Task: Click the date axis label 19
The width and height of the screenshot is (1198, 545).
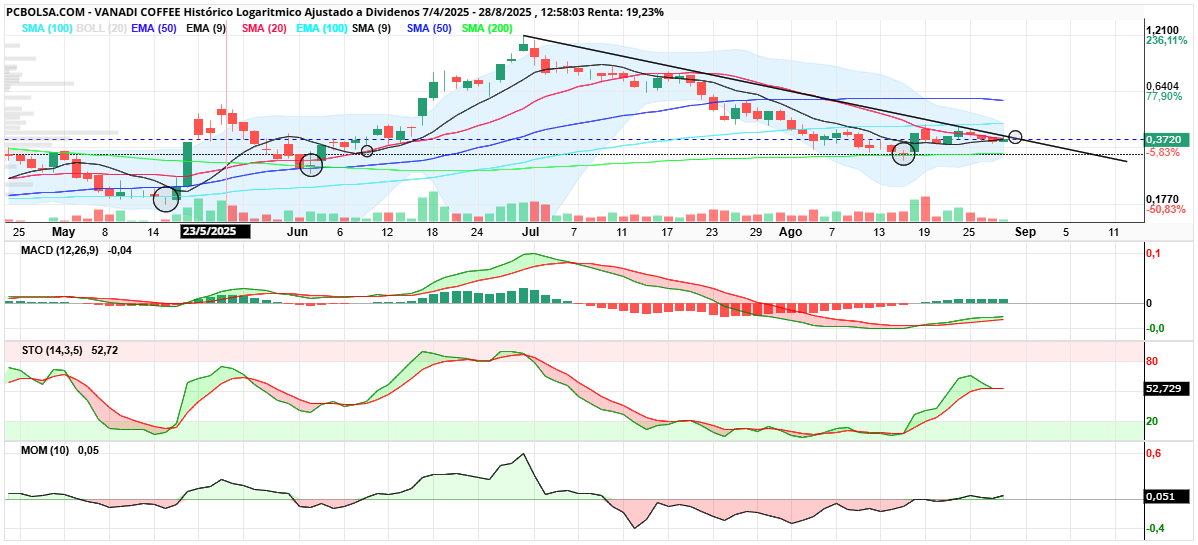Action: click(925, 231)
